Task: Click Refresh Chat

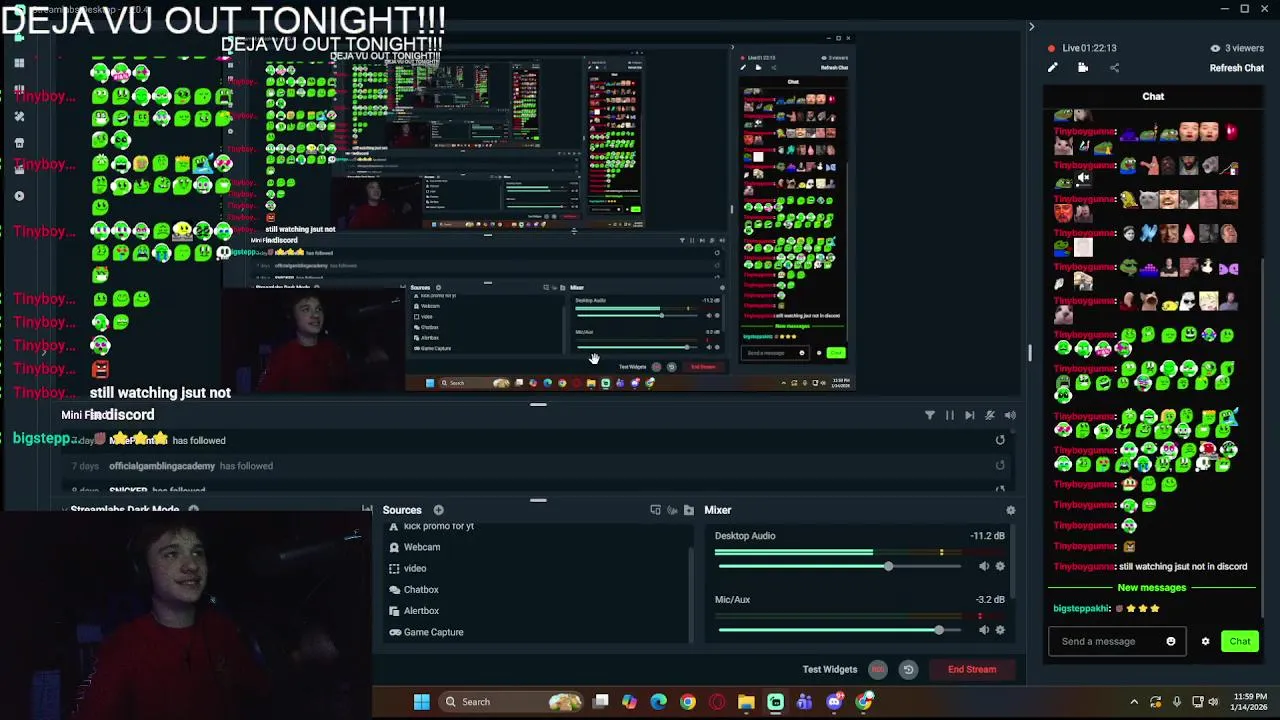Action: tap(1237, 68)
